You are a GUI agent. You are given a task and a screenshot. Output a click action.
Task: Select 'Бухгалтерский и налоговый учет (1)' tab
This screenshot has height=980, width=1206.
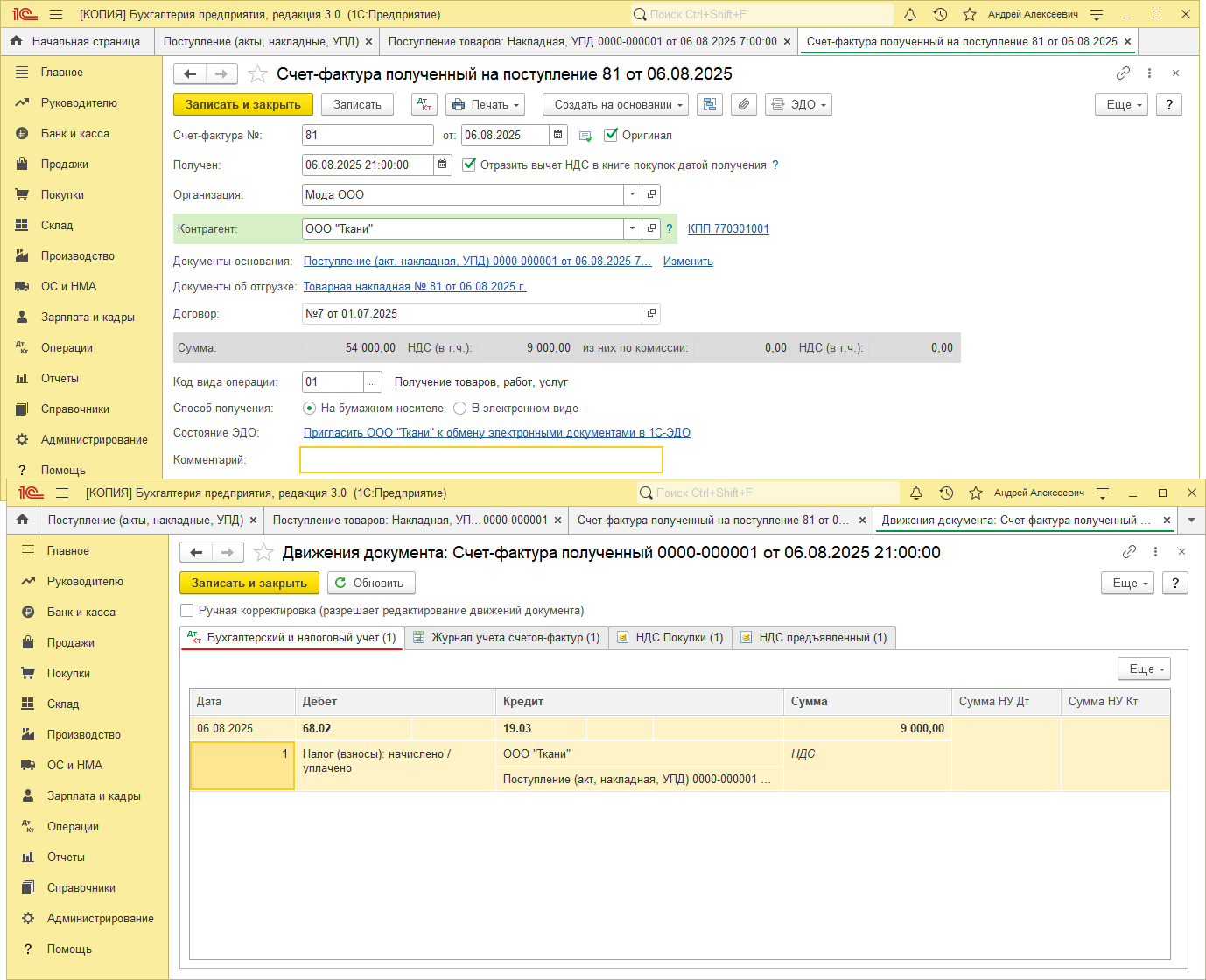(292, 637)
